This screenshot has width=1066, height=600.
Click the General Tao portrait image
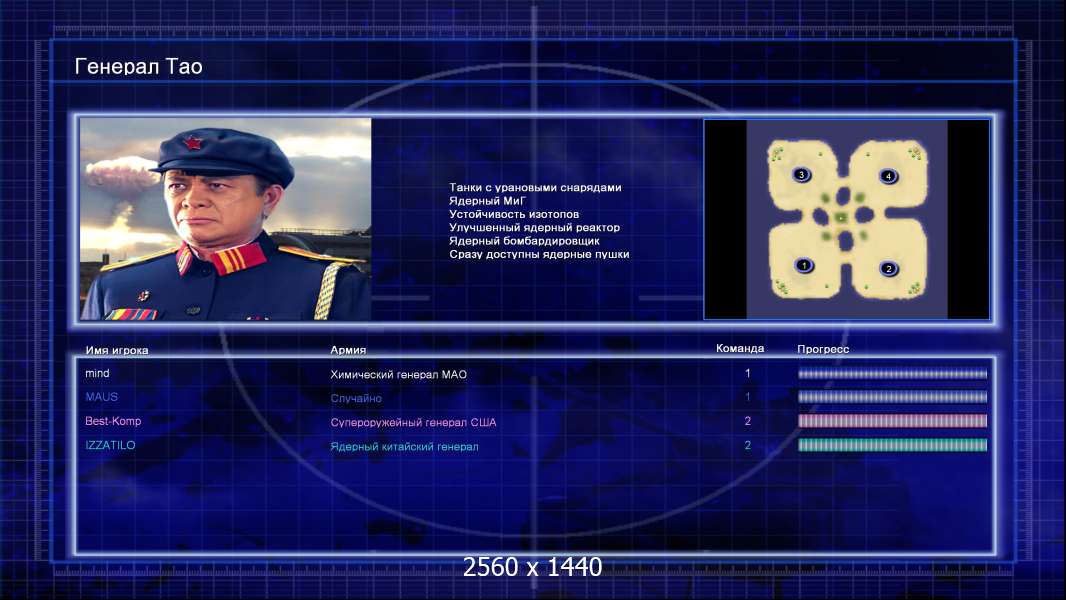pyautogui.click(x=226, y=219)
